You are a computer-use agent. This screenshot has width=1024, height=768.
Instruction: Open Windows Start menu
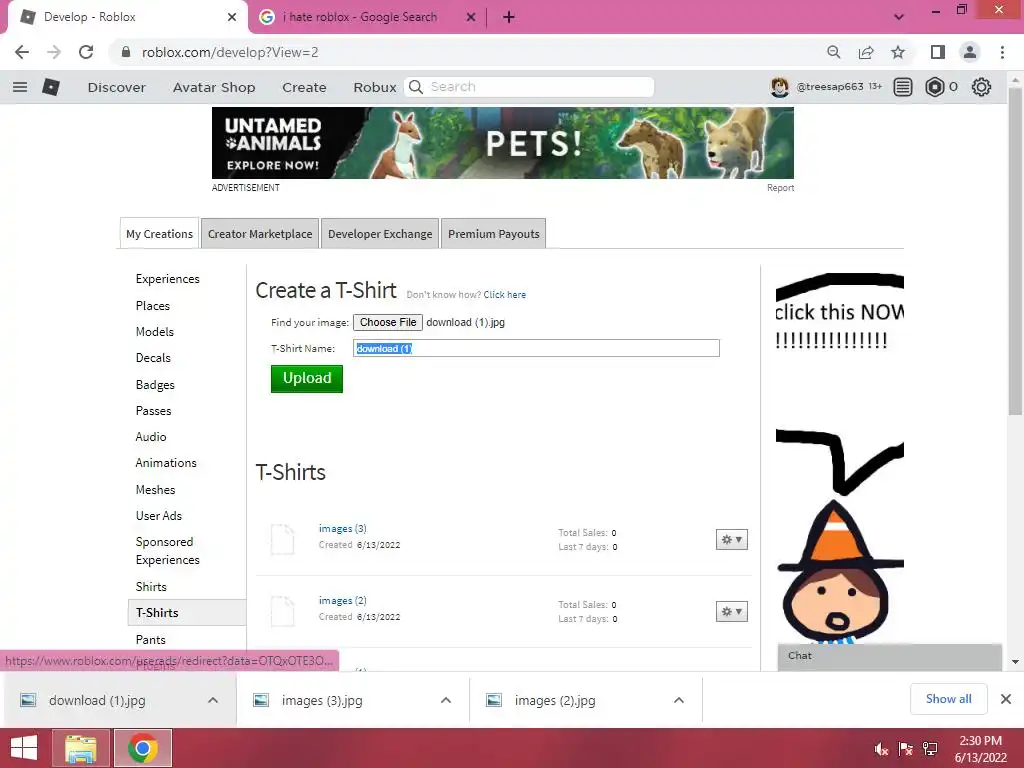[x=24, y=748]
